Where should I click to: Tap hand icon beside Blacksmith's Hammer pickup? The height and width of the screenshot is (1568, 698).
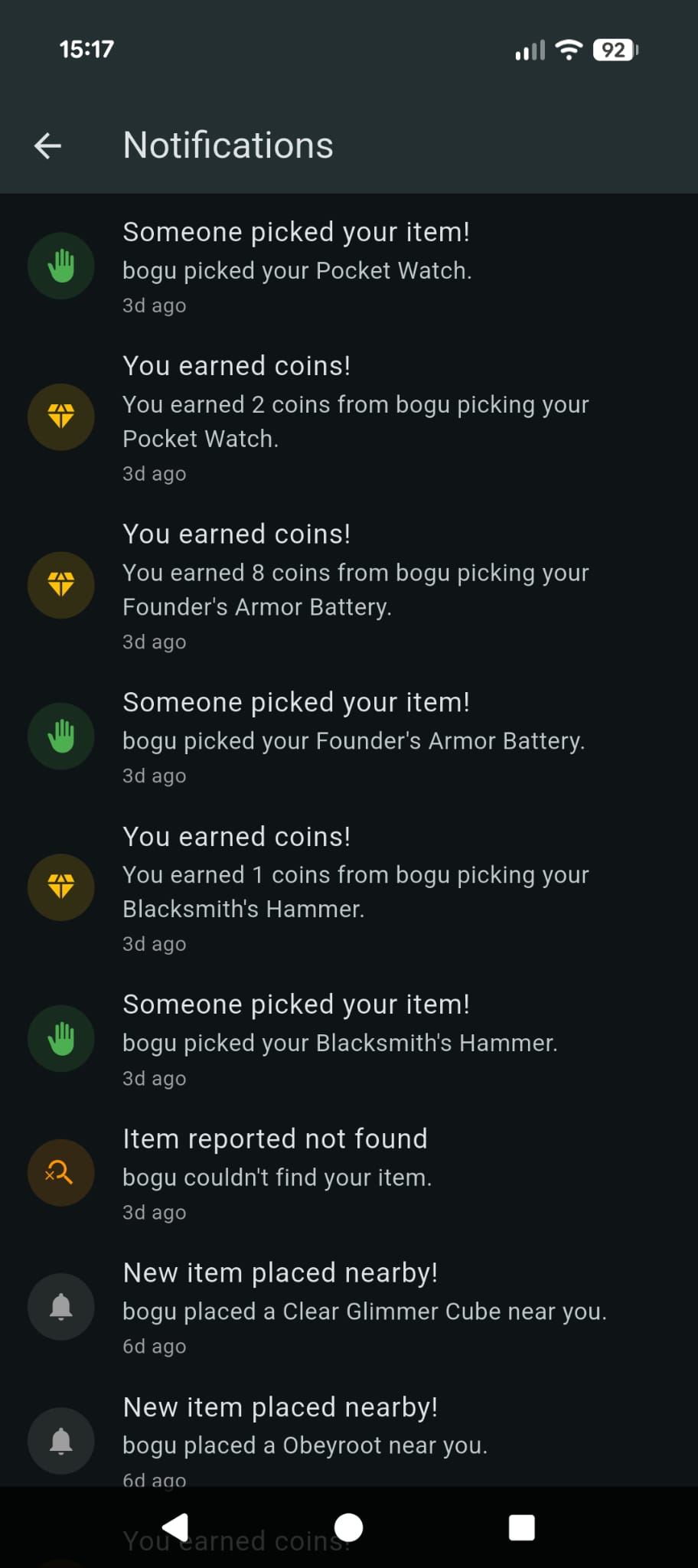click(x=61, y=1039)
